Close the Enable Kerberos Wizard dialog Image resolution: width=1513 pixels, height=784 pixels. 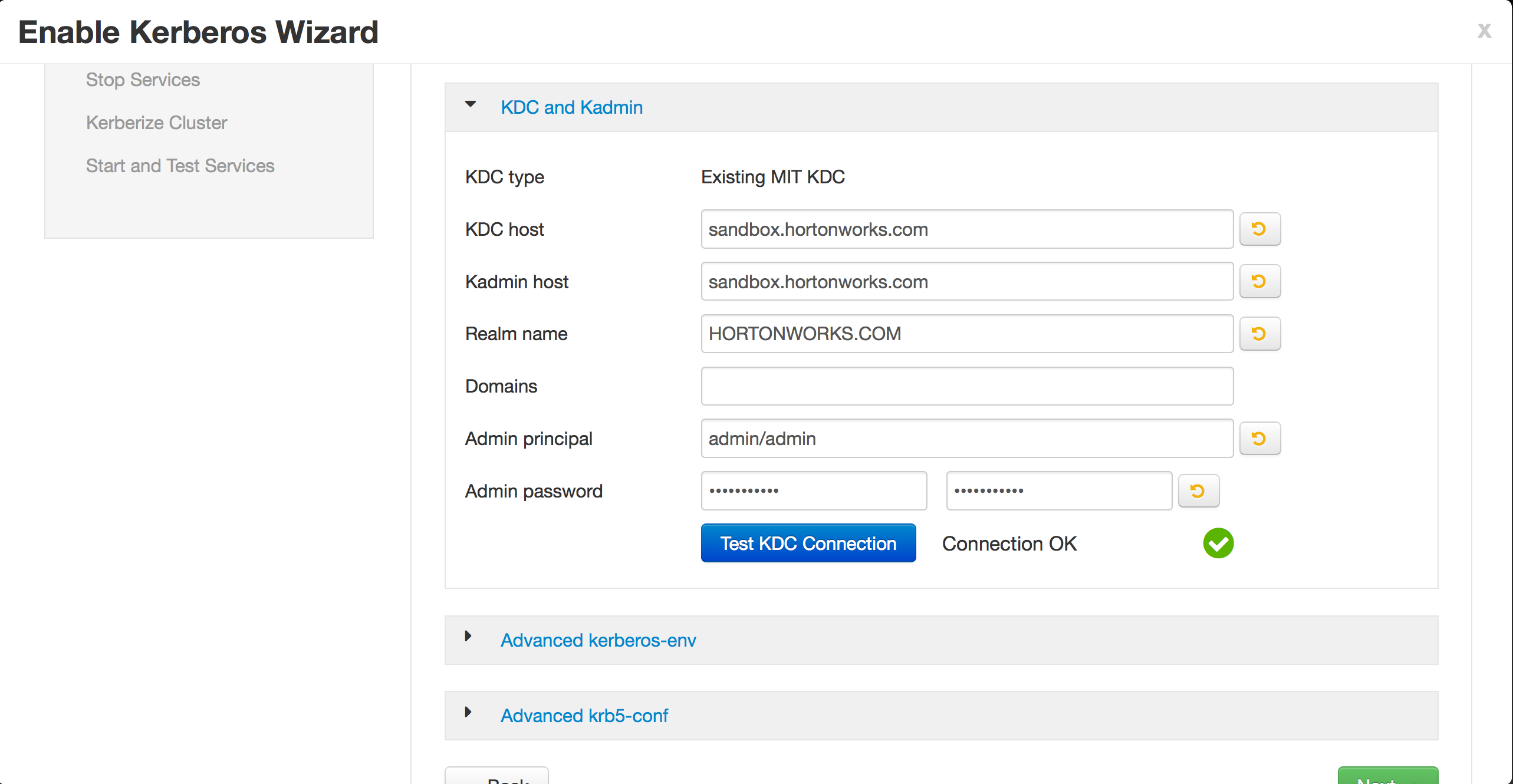coord(1484,31)
